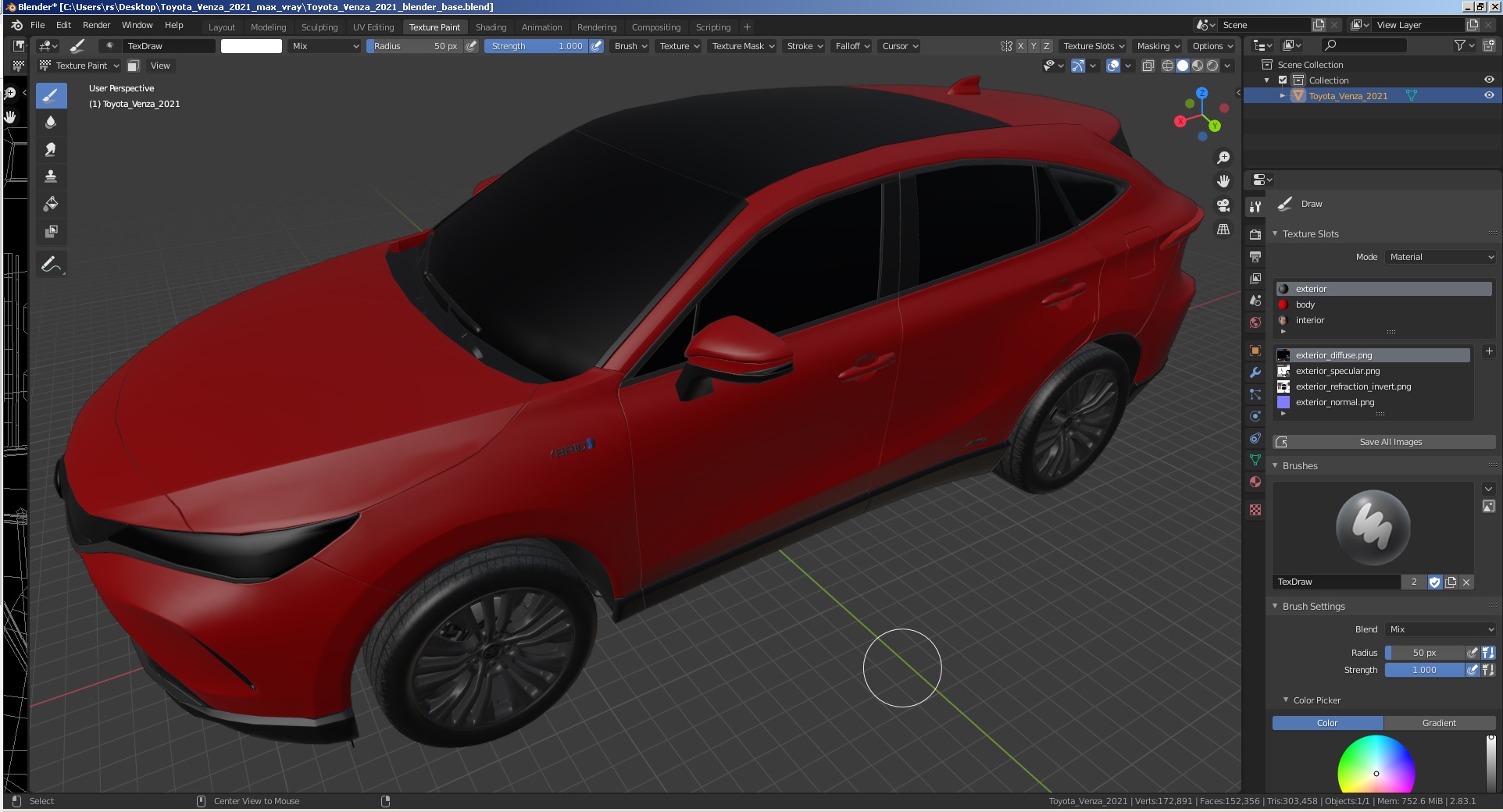This screenshot has height=812, width=1503.
Task: Adjust the Strength slider in Brush Settings
Action: click(x=1424, y=670)
